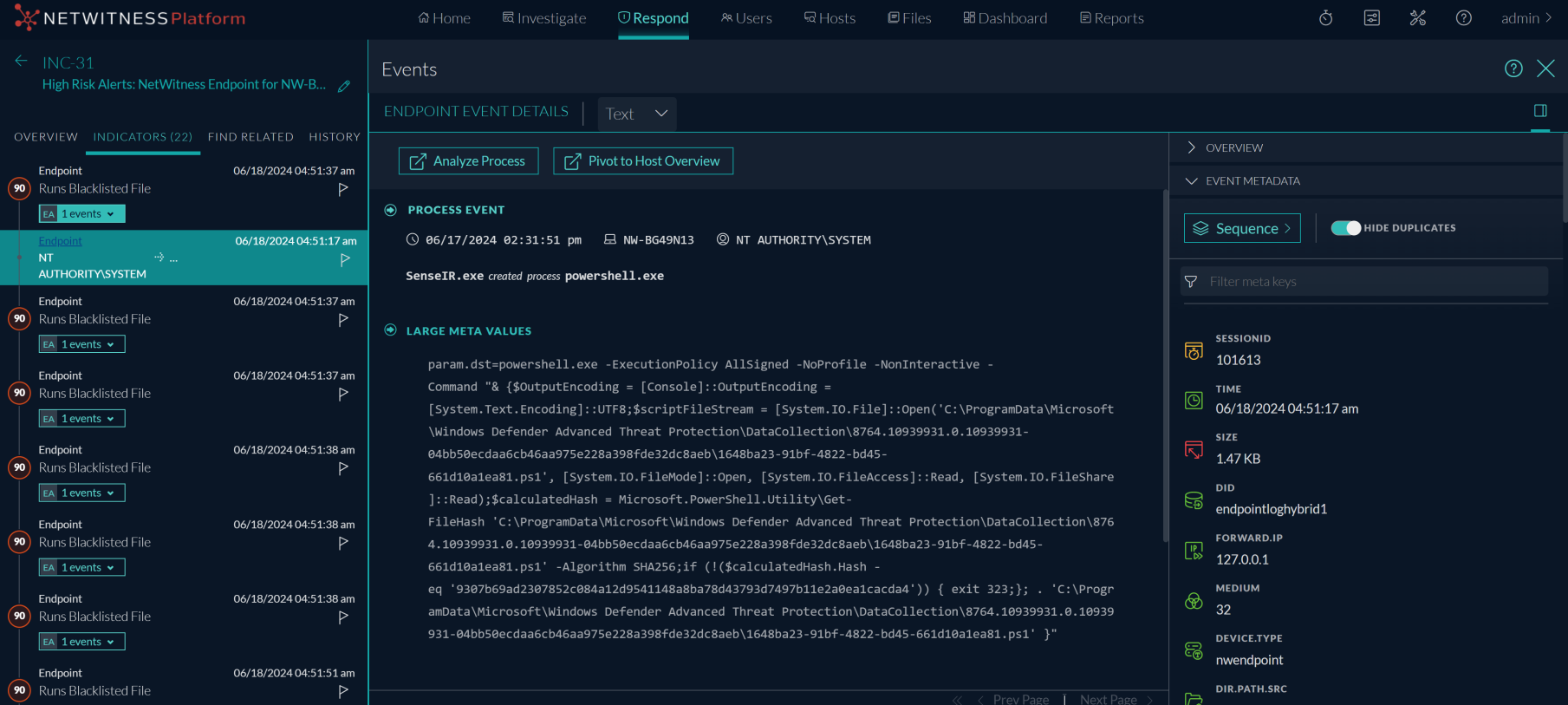Screen dimensions: 1568x705
Task: Expand the Overview section
Action: tap(1191, 147)
